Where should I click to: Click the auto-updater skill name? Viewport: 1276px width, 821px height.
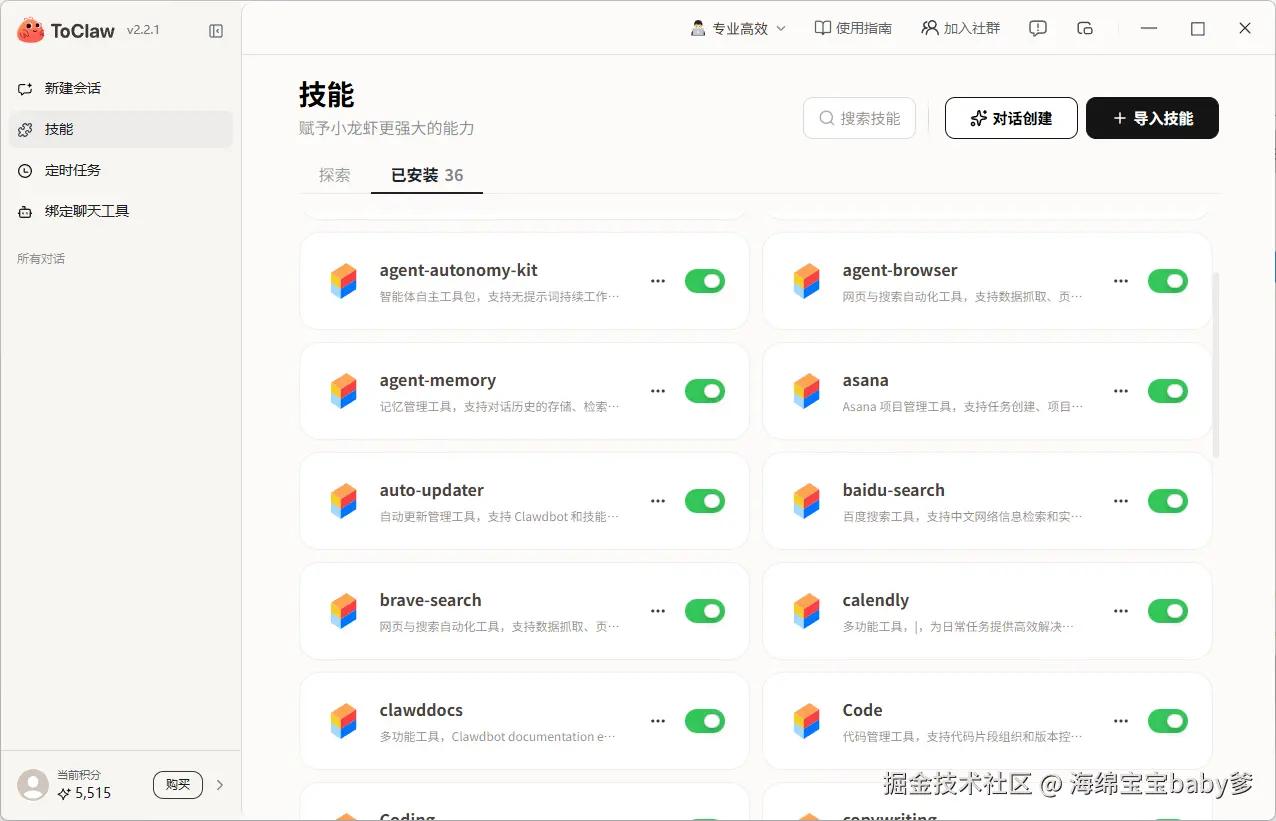click(432, 491)
